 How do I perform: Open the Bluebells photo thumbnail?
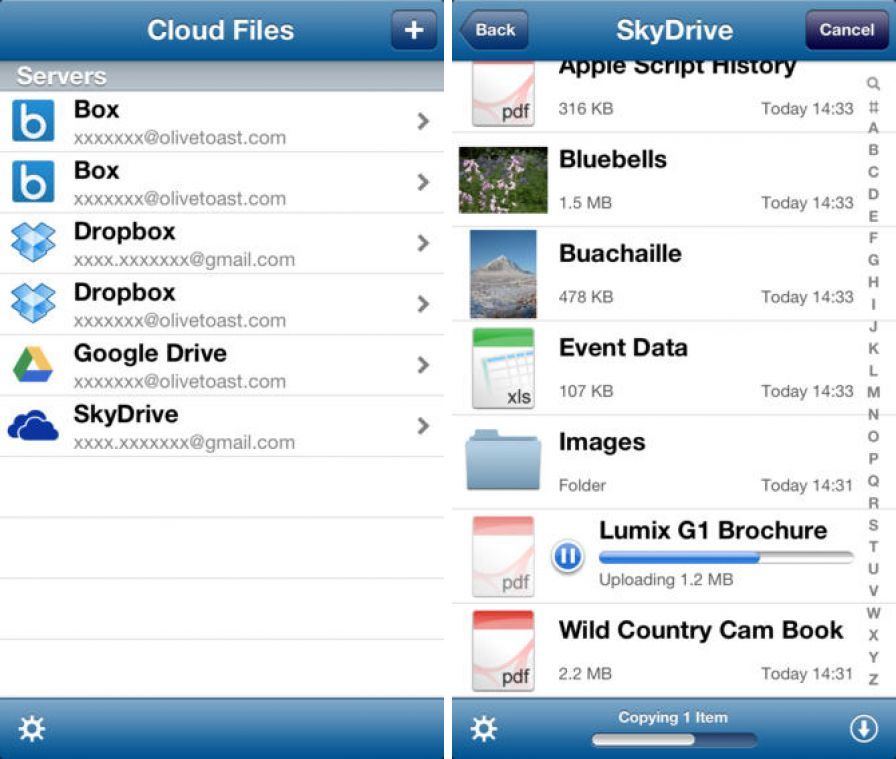503,180
